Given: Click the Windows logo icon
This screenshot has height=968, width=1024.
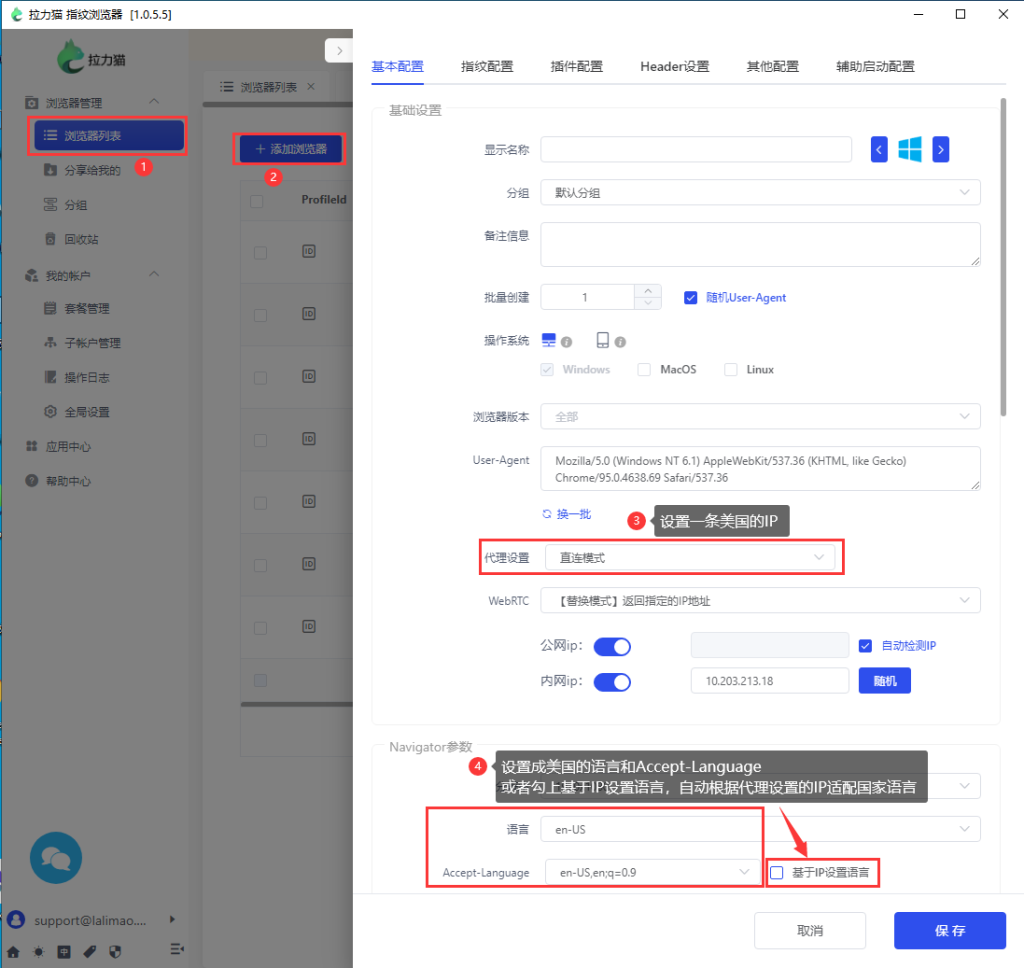Looking at the screenshot, I should click(910, 150).
